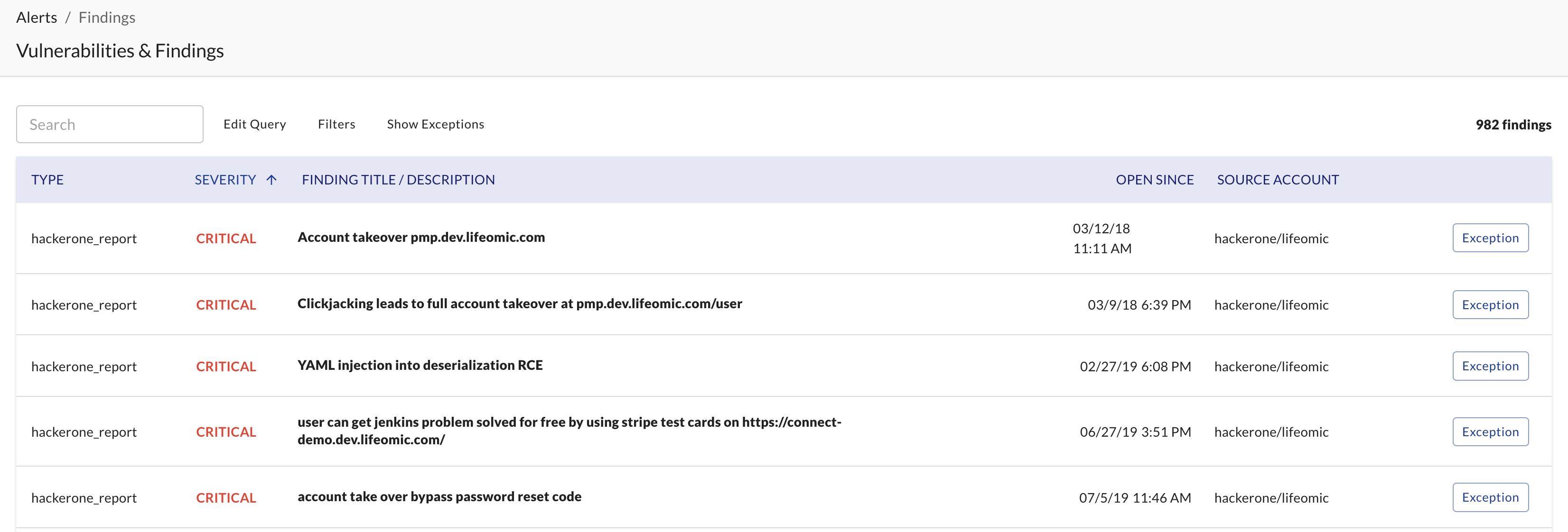Click hackerone_report type in Account takeover pmp.dev row
This screenshot has height=532, width=1568.
pyautogui.click(x=84, y=238)
